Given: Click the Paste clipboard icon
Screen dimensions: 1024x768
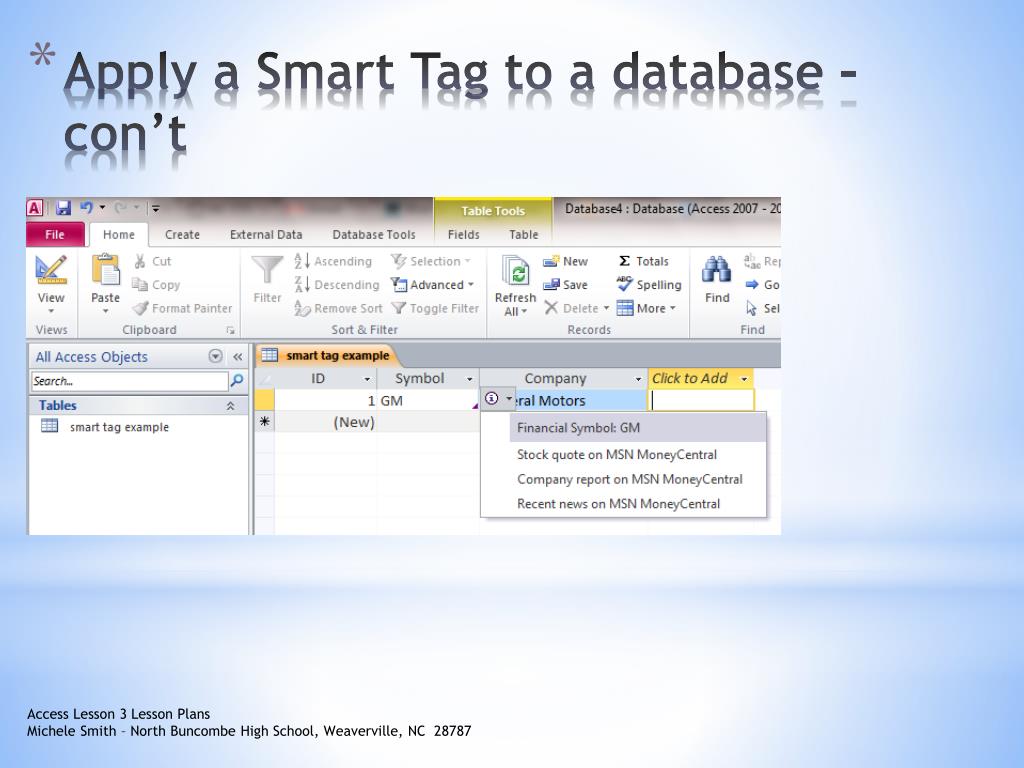Looking at the screenshot, I should click(x=105, y=270).
